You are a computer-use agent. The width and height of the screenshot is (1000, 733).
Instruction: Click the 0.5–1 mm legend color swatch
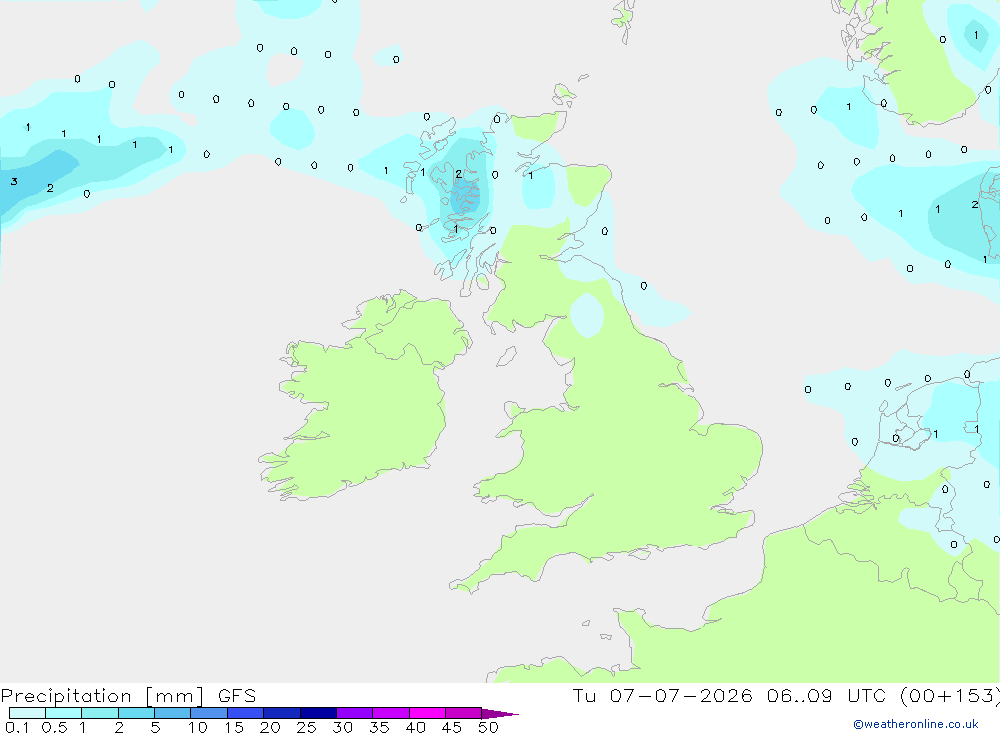point(63,713)
